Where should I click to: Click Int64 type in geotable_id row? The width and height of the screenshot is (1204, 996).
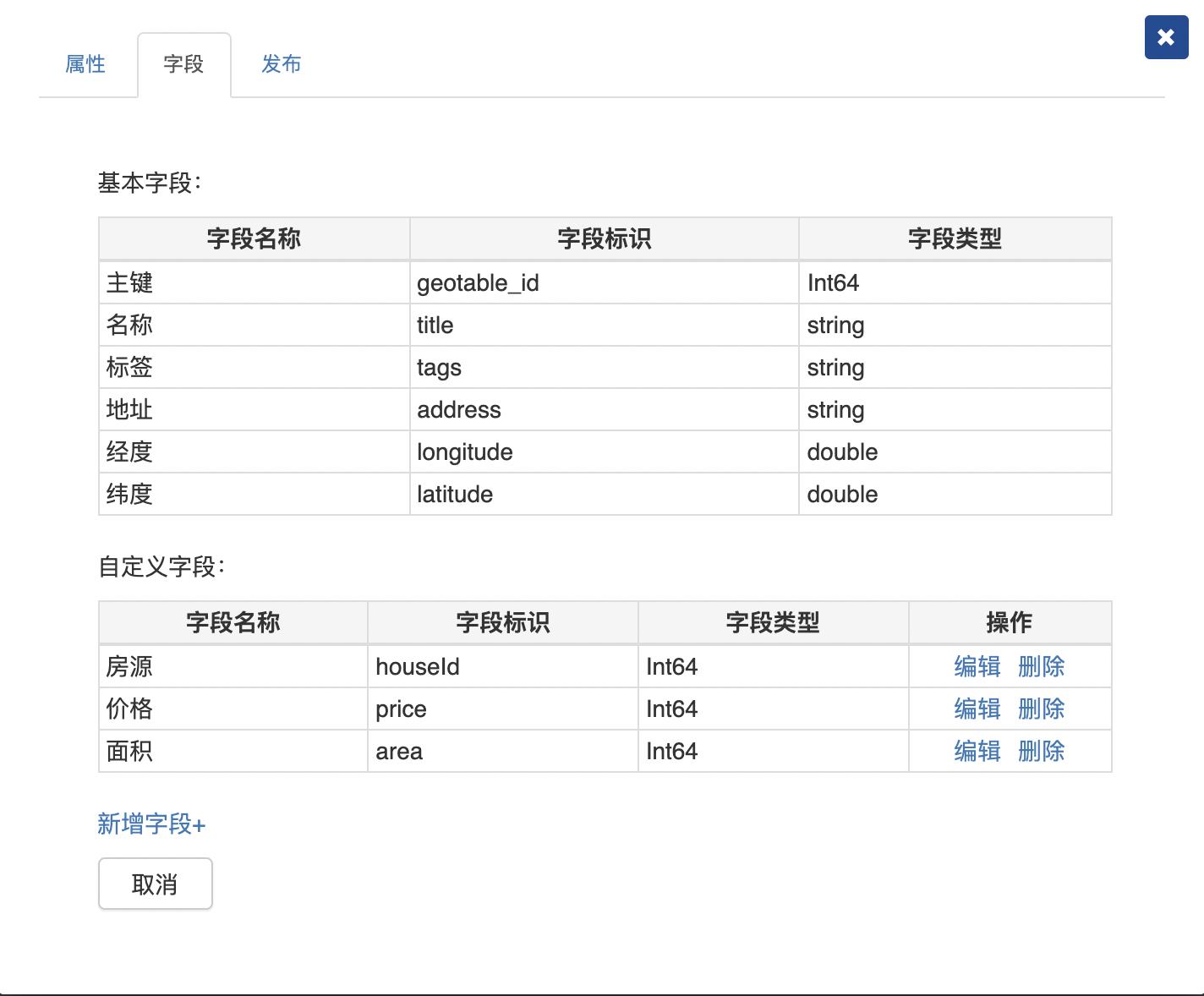click(955, 282)
